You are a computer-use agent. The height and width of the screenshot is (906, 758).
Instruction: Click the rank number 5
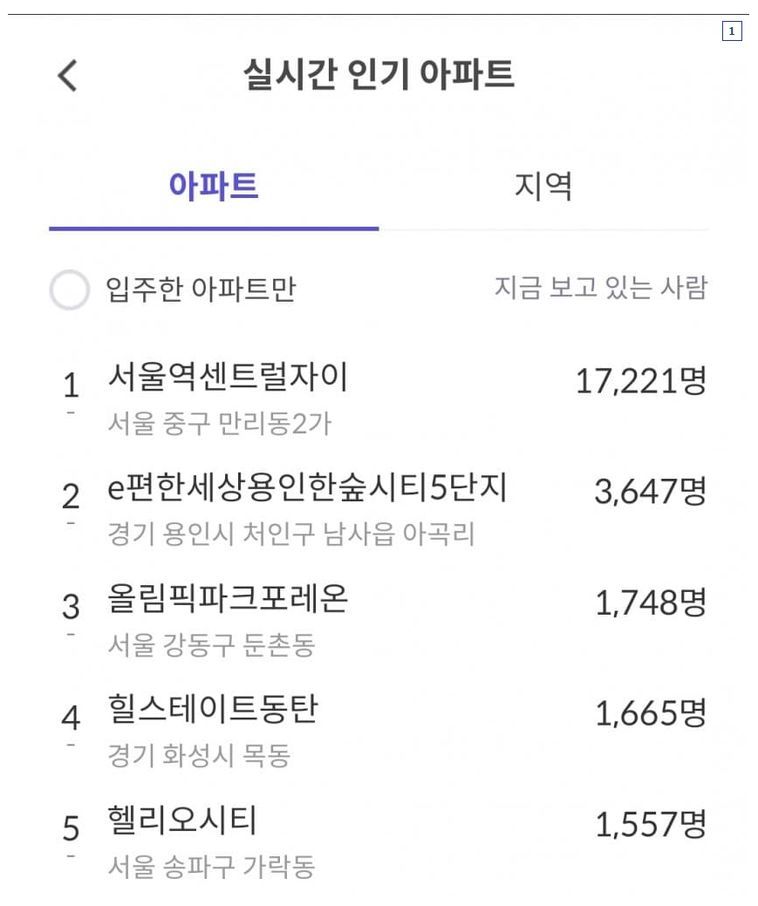[71, 828]
